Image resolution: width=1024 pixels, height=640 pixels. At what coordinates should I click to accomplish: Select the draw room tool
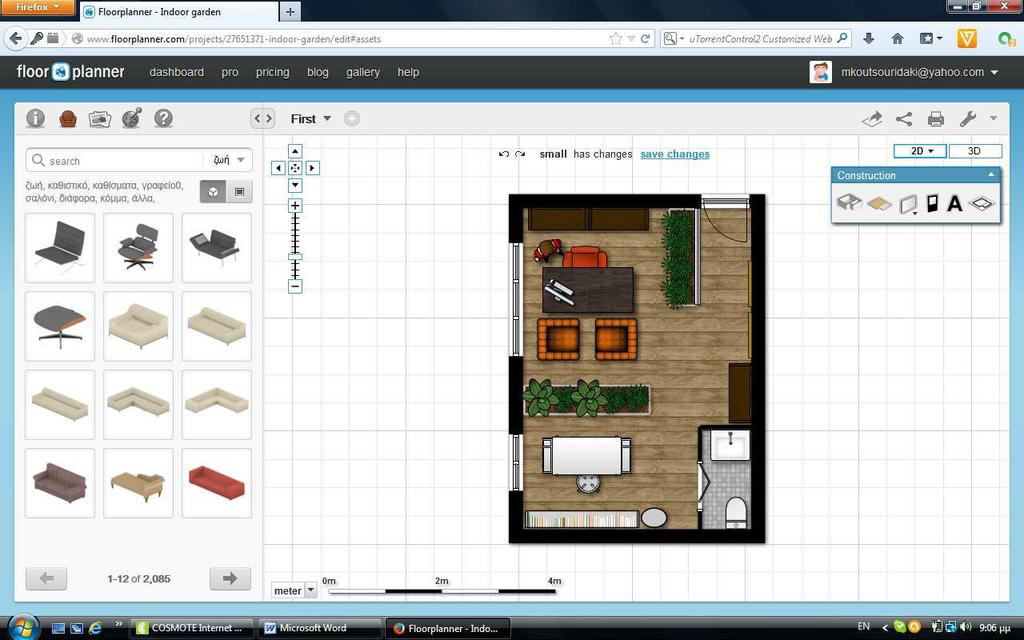pos(849,202)
